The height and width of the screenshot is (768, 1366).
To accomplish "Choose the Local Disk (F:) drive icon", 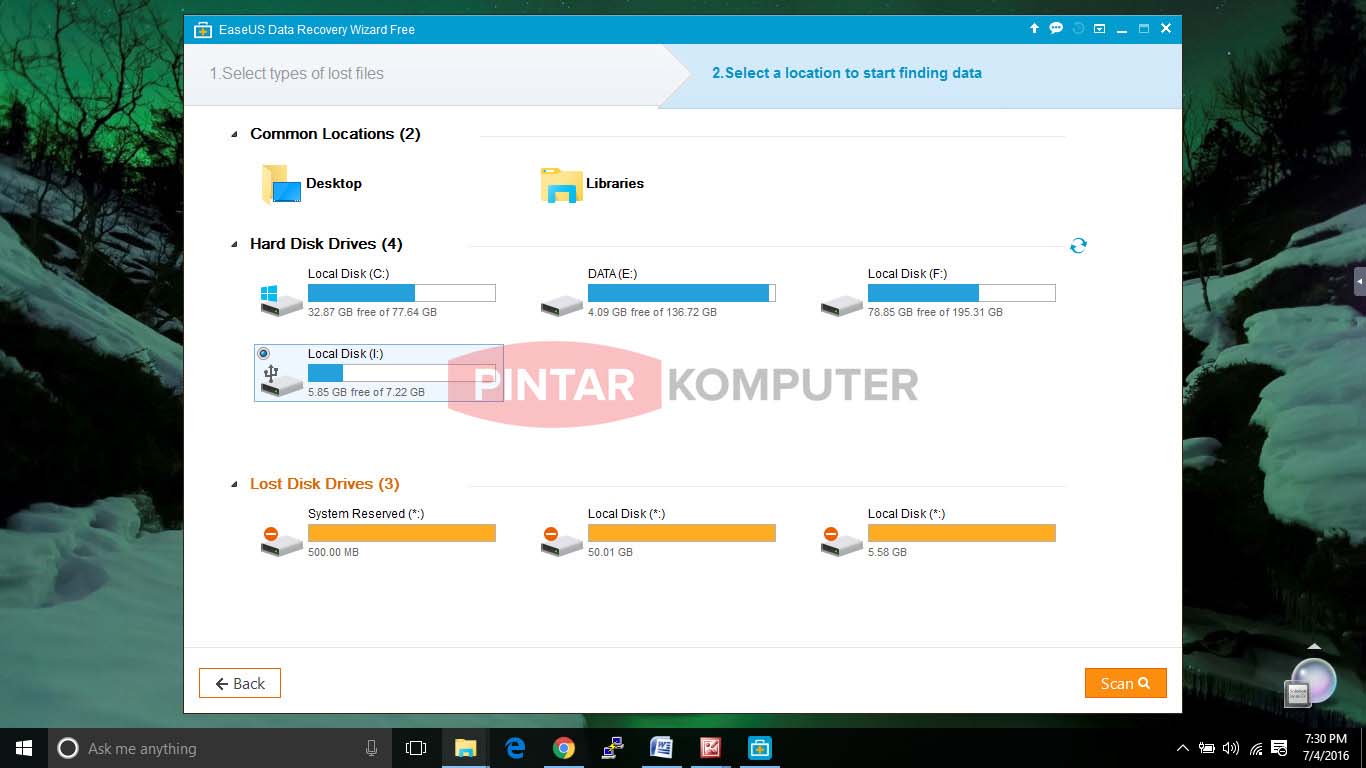I will [x=841, y=304].
